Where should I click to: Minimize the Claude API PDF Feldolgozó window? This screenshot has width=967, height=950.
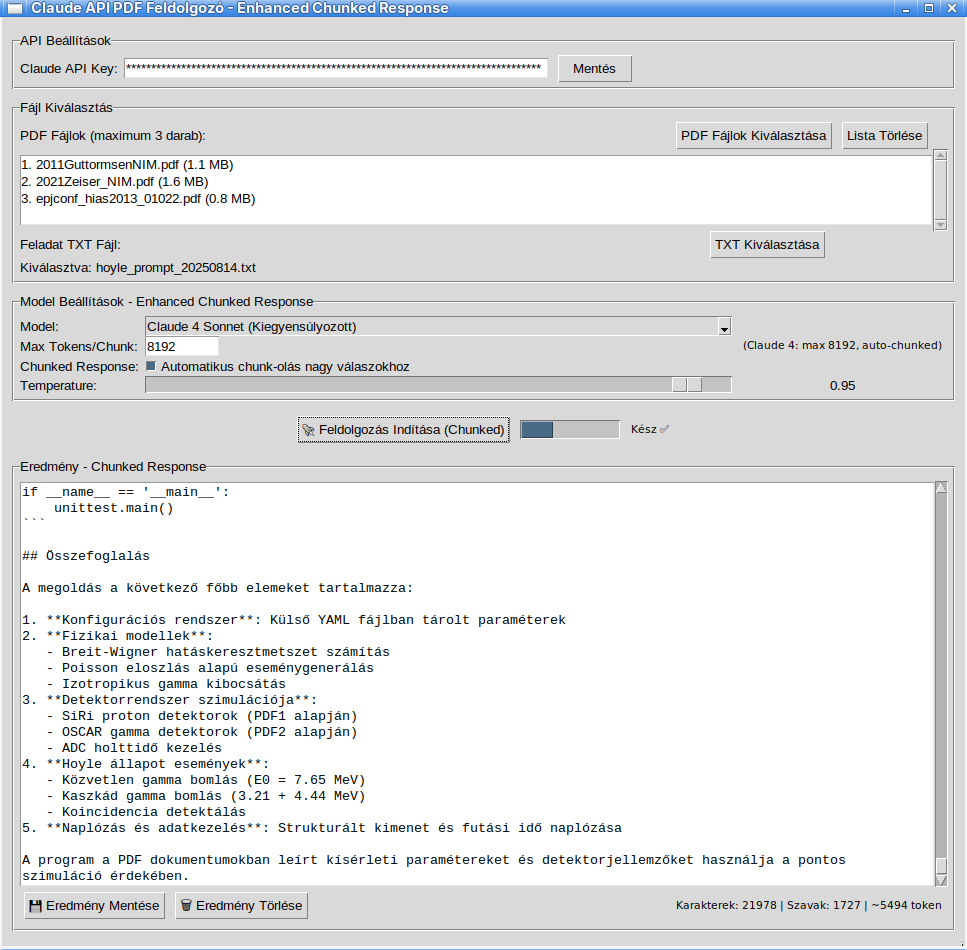tap(906, 9)
